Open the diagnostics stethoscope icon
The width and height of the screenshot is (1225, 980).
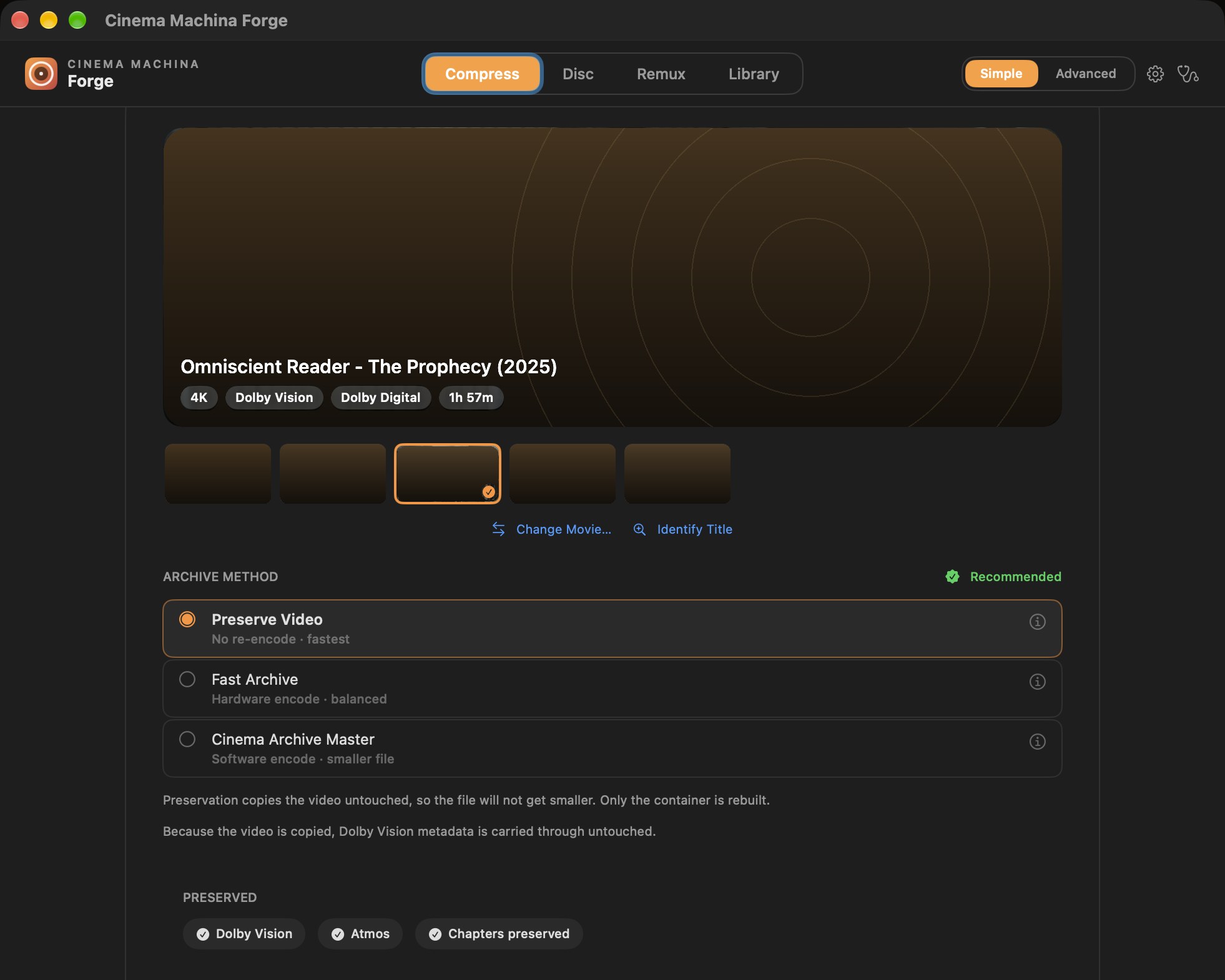(1188, 74)
